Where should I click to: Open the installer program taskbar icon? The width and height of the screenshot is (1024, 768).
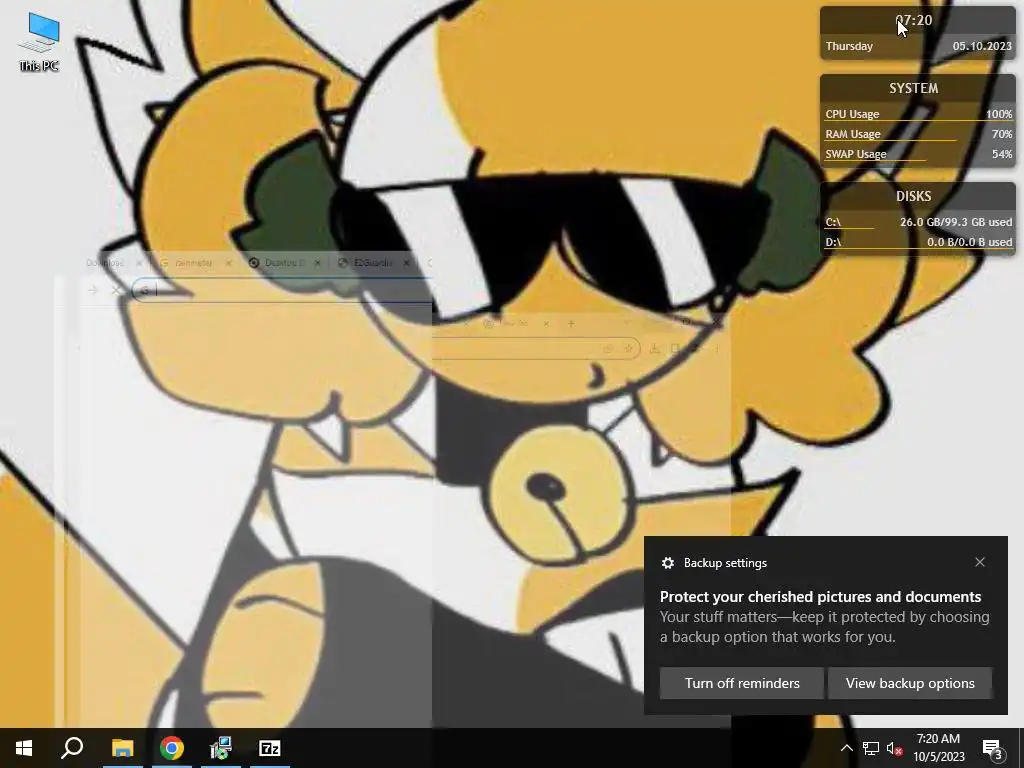coord(221,748)
